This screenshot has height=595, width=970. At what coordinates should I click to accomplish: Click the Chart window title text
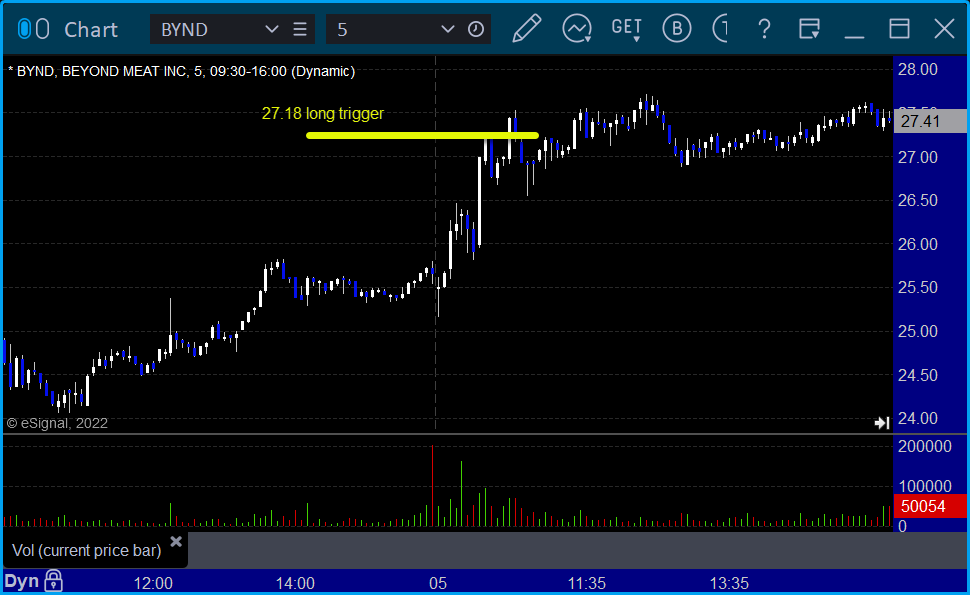(x=91, y=30)
